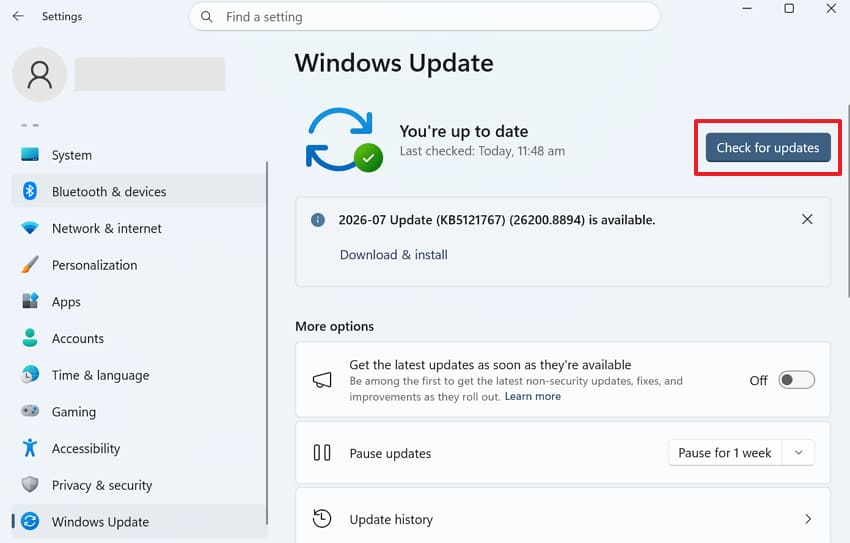The height and width of the screenshot is (543, 850).
Task: Click the Update history clock icon
Action: tap(322, 519)
